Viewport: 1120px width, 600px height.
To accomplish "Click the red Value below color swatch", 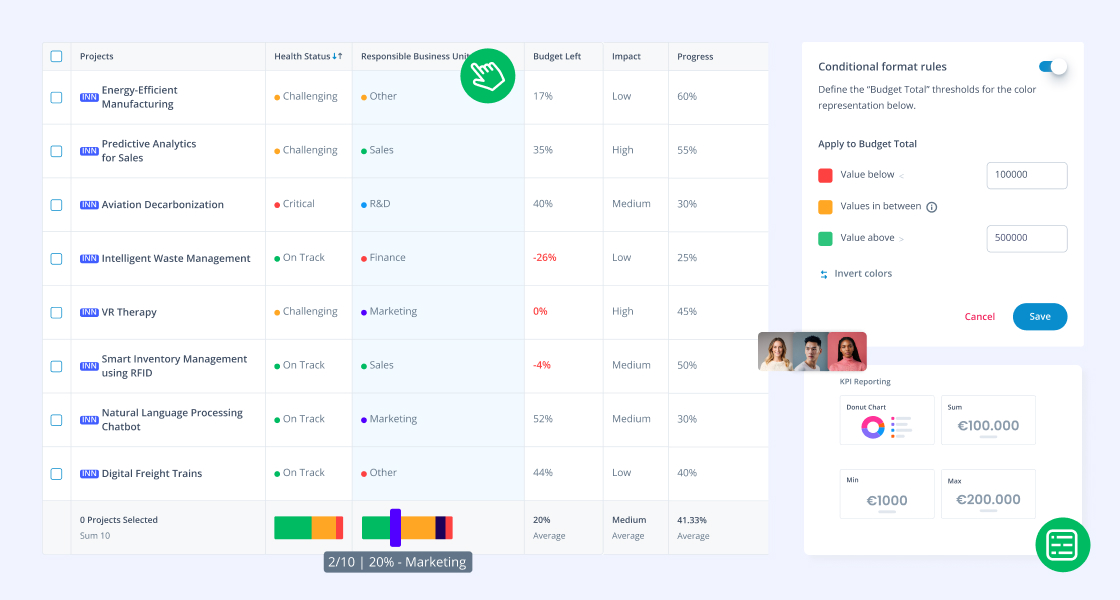I will pos(825,175).
